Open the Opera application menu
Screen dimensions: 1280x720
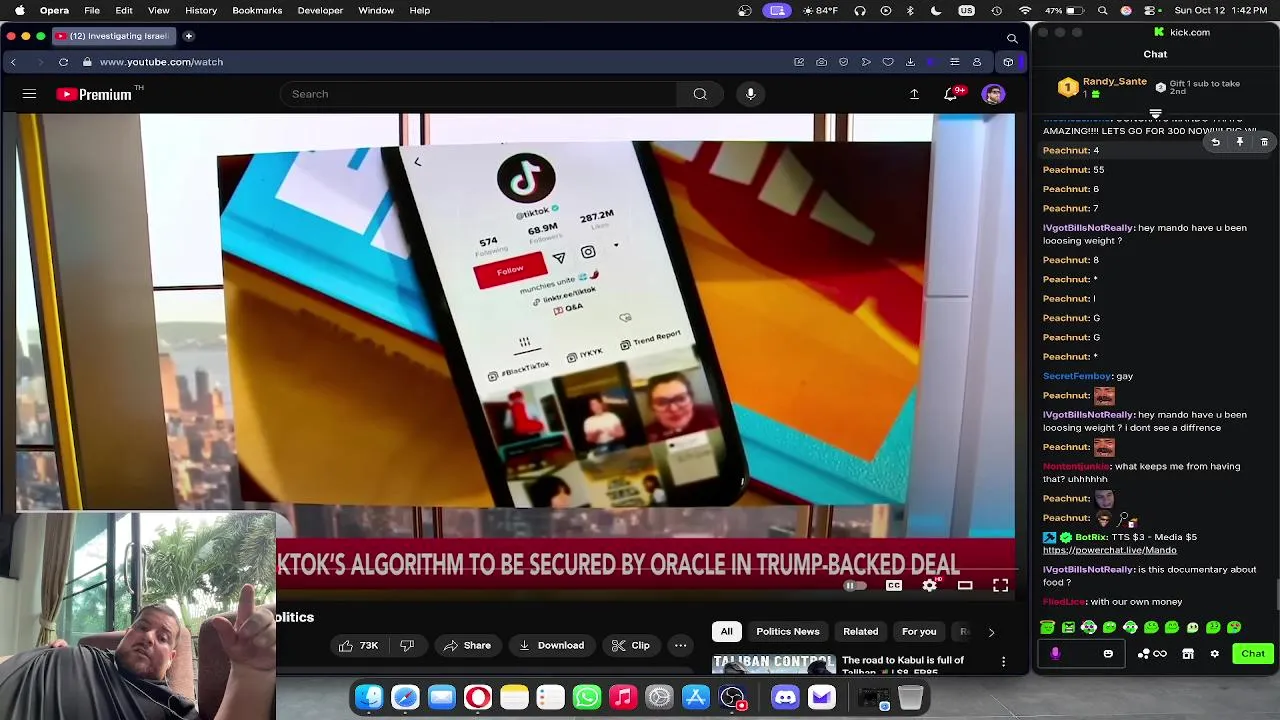[x=54, y=10]
